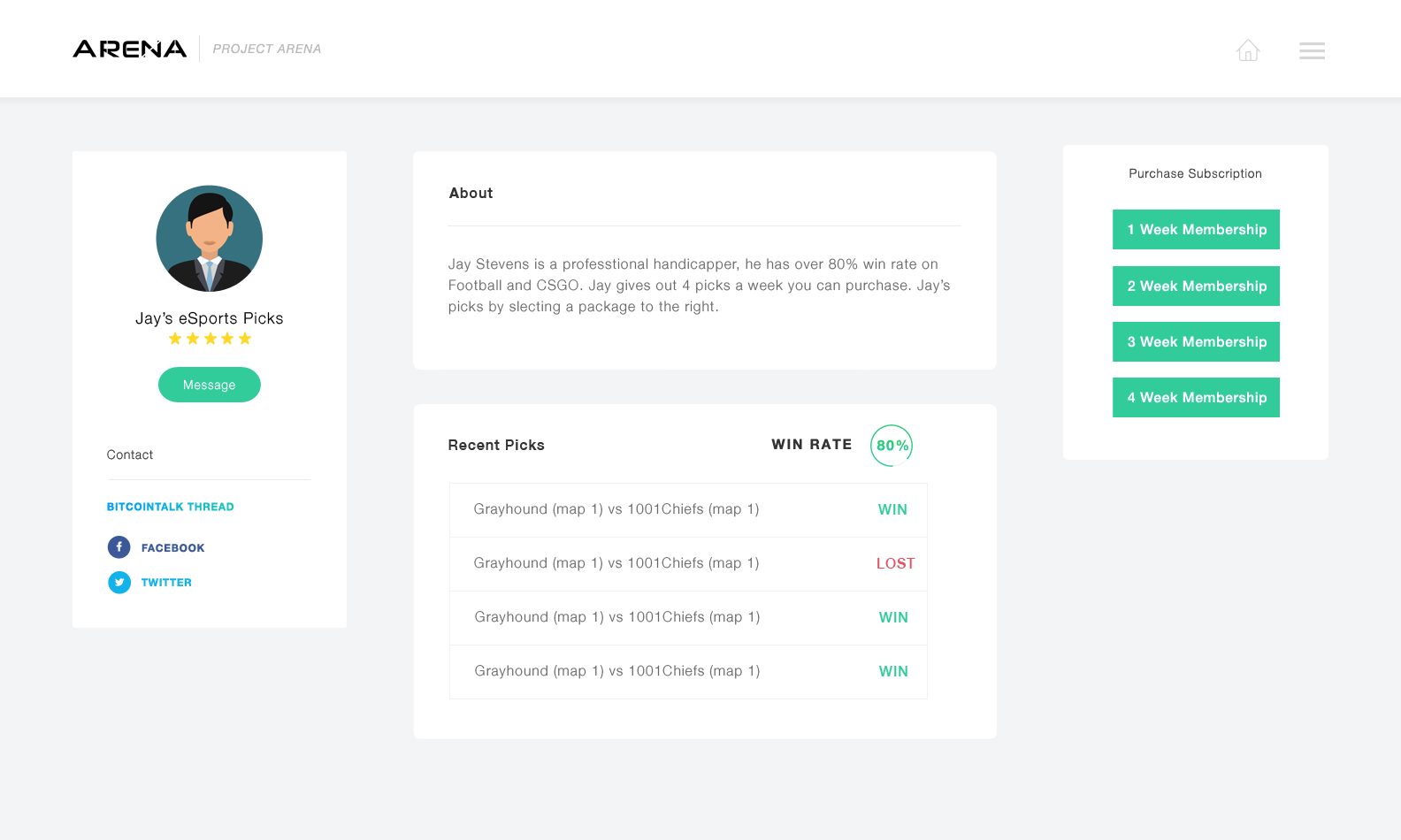Click the ARENA logo
The height and width of the screenshot is (840, 1401).
click(130, 49)
